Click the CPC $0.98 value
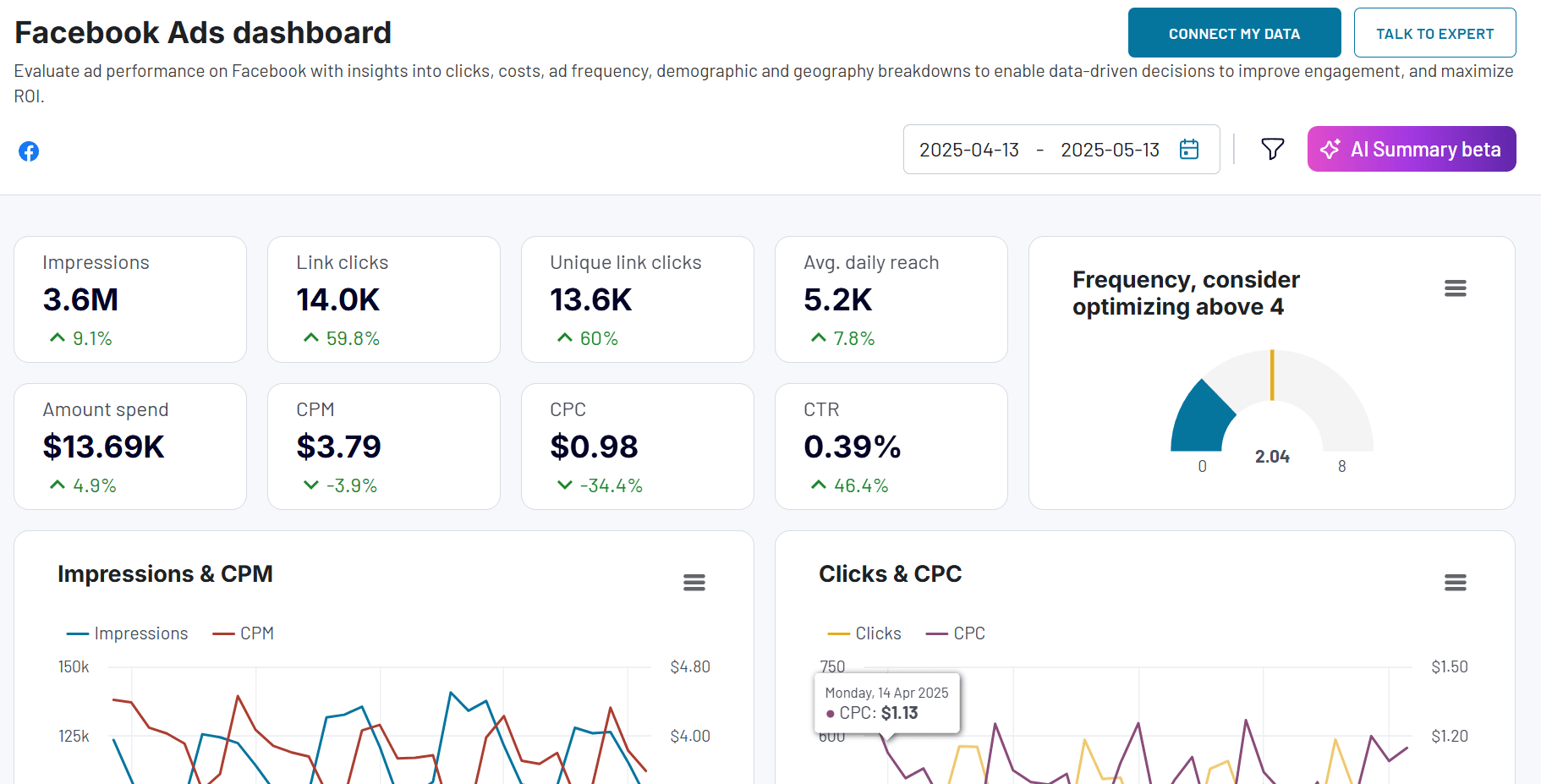Viewport: 1541px width, 784px height. click(594, 447)
